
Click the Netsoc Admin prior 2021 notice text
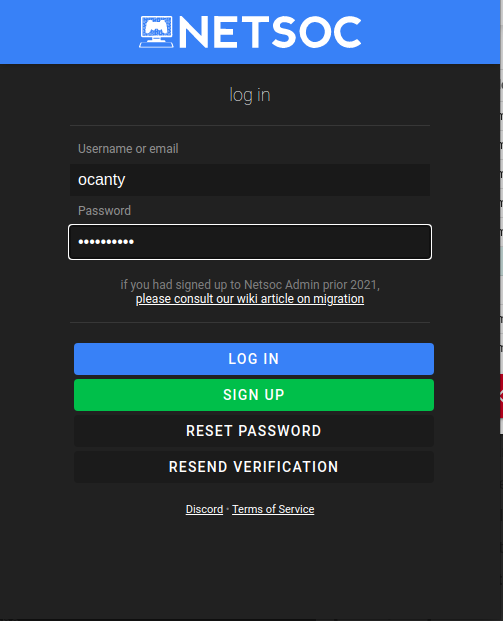250,284
